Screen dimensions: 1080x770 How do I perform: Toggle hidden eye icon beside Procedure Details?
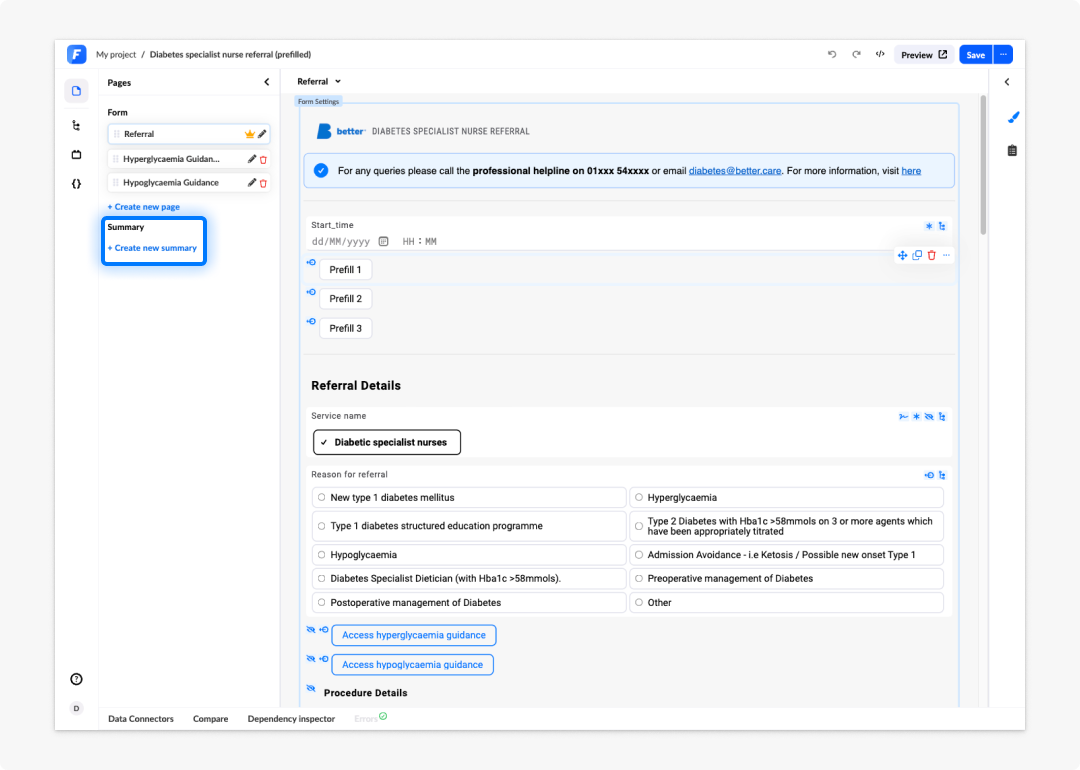coord(311,689)
